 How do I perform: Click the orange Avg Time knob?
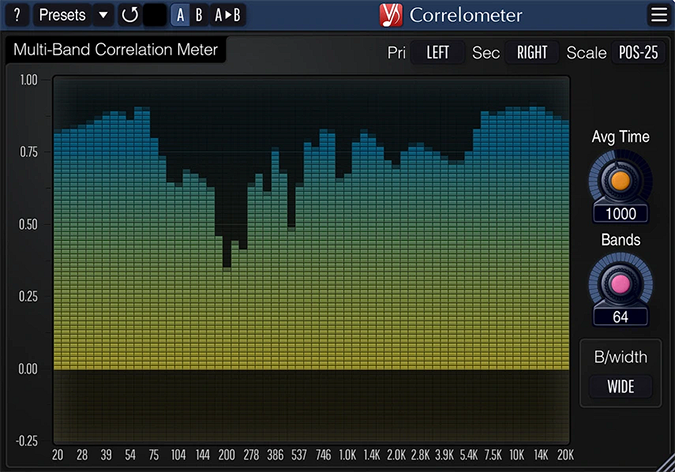(x=620, y=180)
